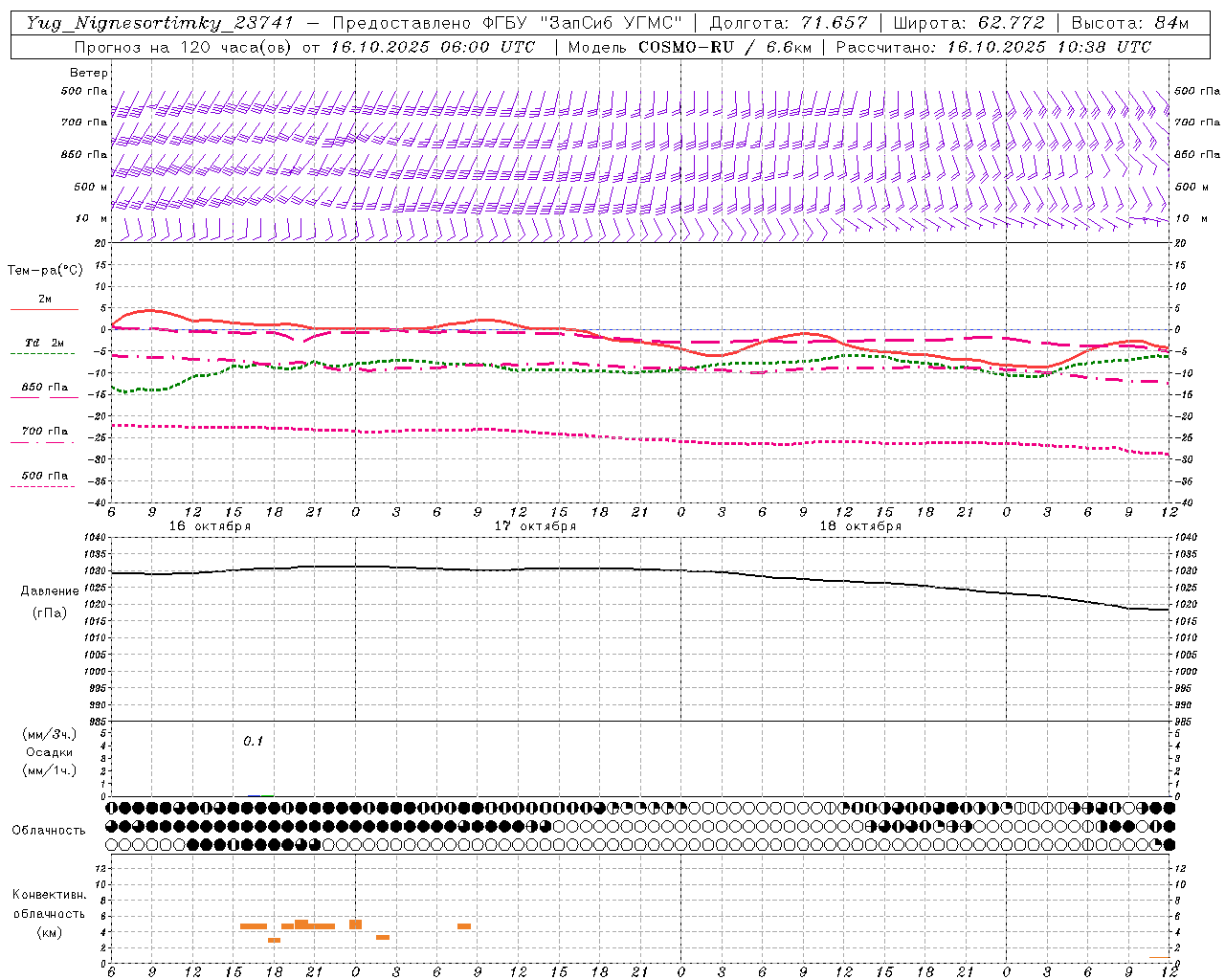Click the 850 гПа temperature legend entry

45,387
